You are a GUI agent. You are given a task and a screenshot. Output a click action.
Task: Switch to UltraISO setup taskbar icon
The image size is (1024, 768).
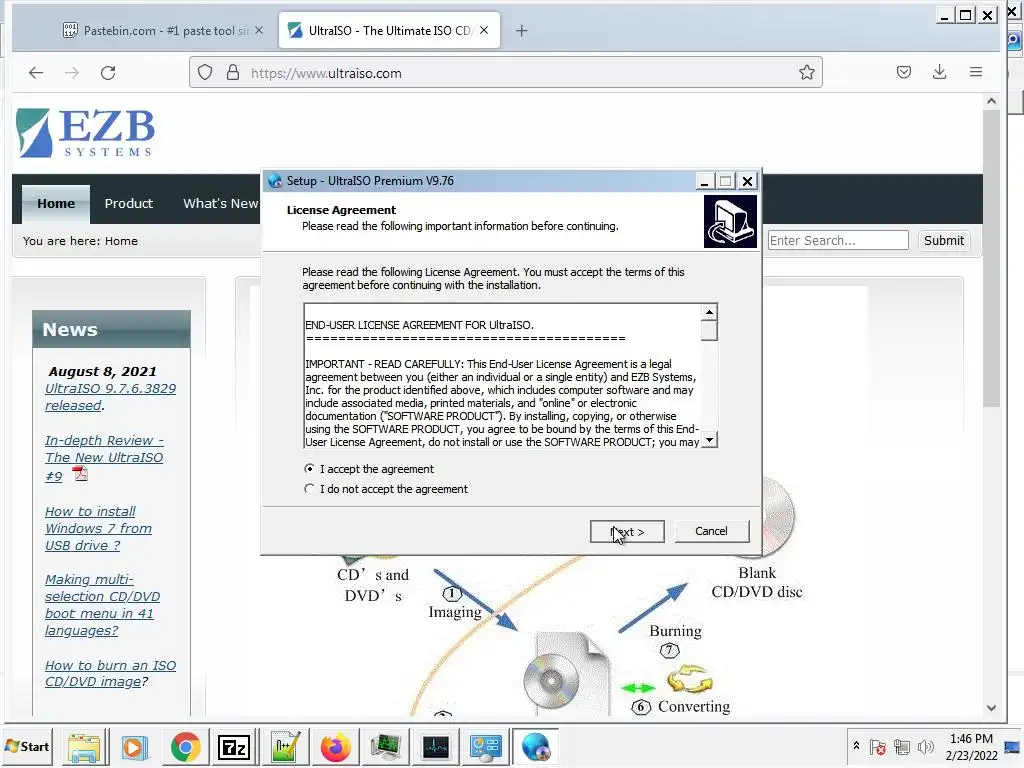536,746
